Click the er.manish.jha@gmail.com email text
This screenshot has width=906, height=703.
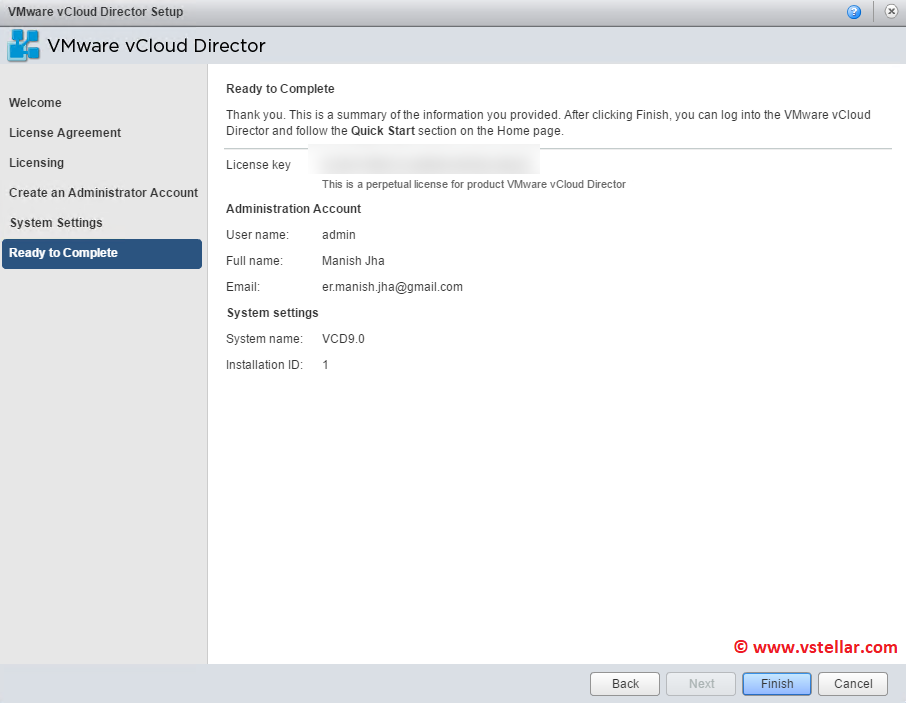392,287
